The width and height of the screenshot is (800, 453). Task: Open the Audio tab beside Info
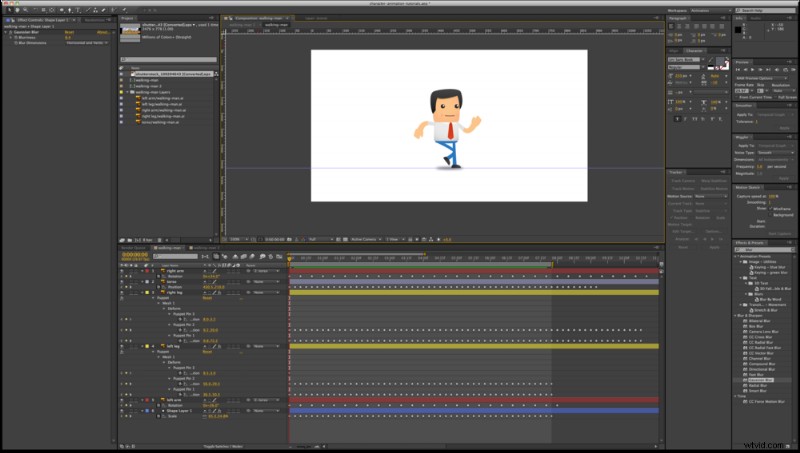click(756, 18)
